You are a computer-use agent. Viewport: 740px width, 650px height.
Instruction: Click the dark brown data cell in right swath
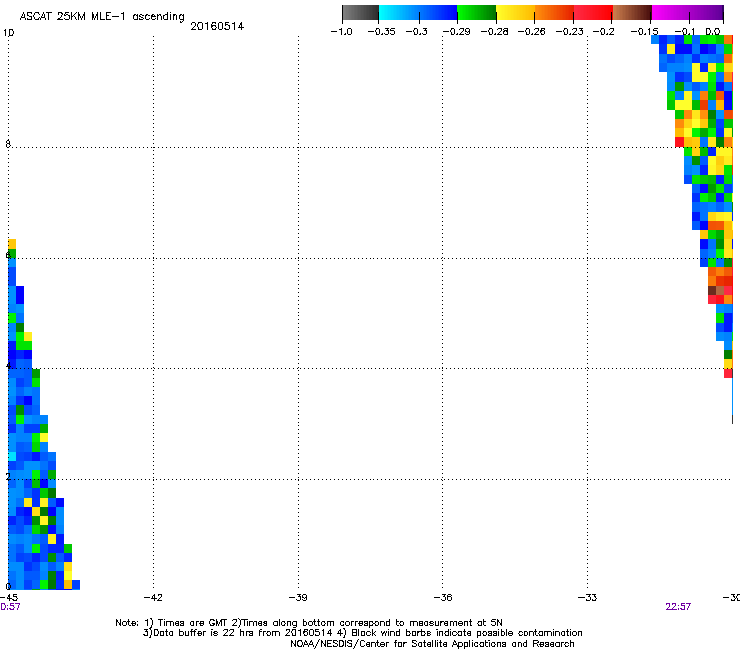click(x=712, y=290)
